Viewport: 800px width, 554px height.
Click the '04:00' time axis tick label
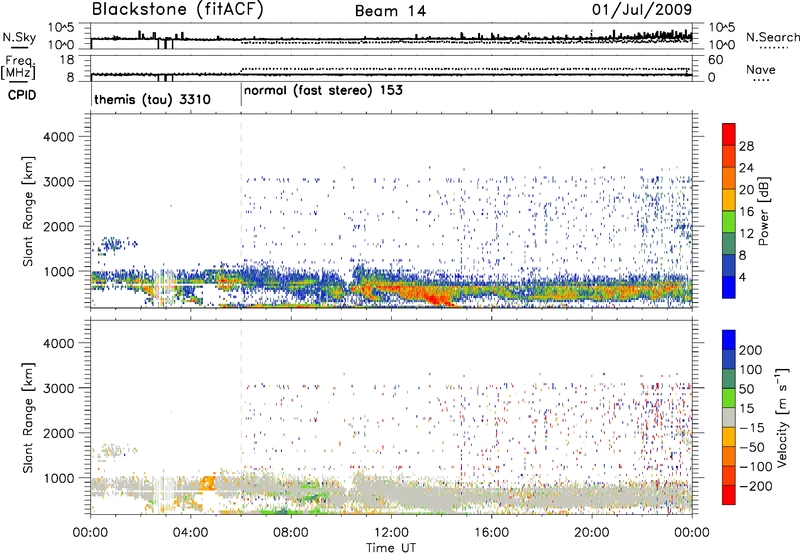coord(190,533)
